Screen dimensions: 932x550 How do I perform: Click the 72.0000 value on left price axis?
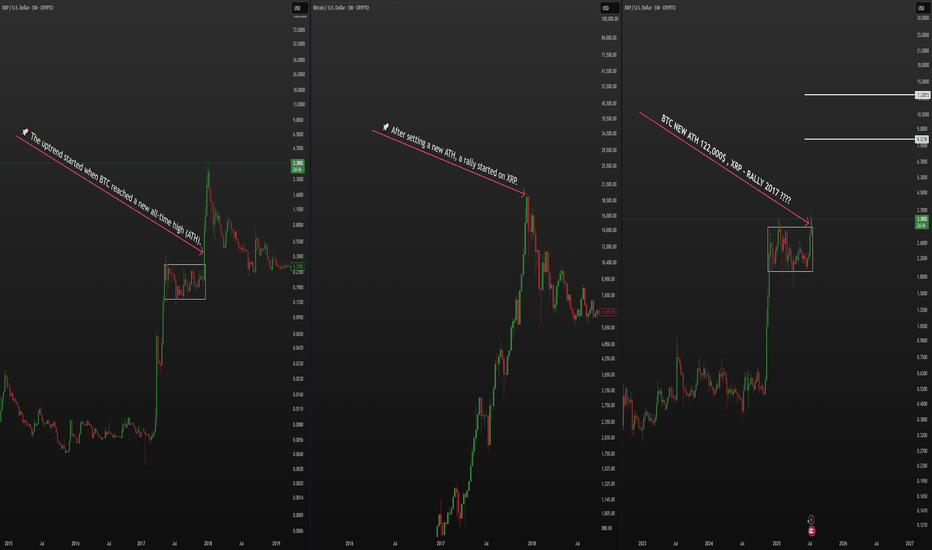299,30
